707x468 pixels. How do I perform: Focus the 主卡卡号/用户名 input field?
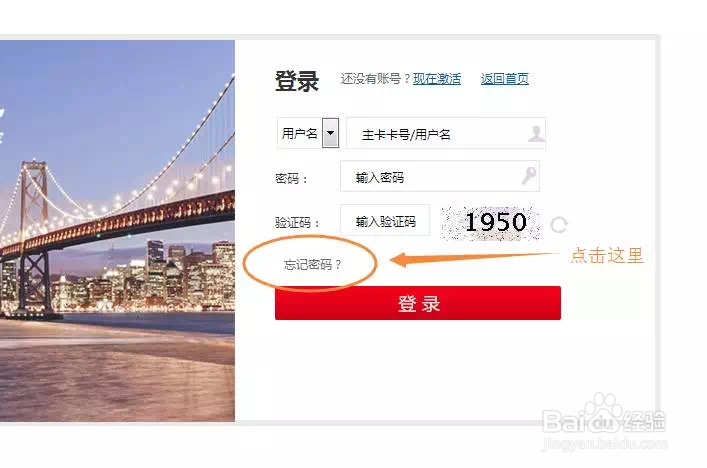point(446,133)
